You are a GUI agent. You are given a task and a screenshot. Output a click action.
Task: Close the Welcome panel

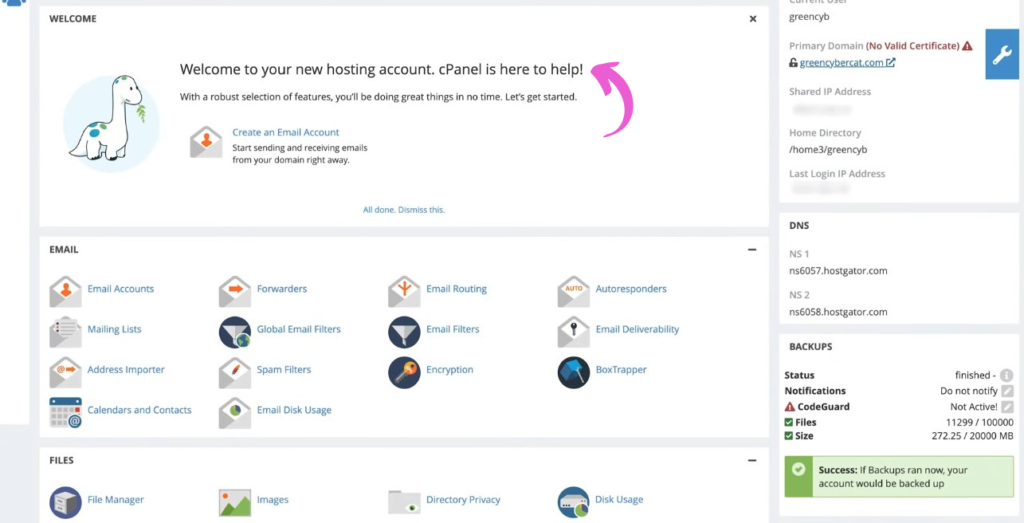(x=752, y=19)
